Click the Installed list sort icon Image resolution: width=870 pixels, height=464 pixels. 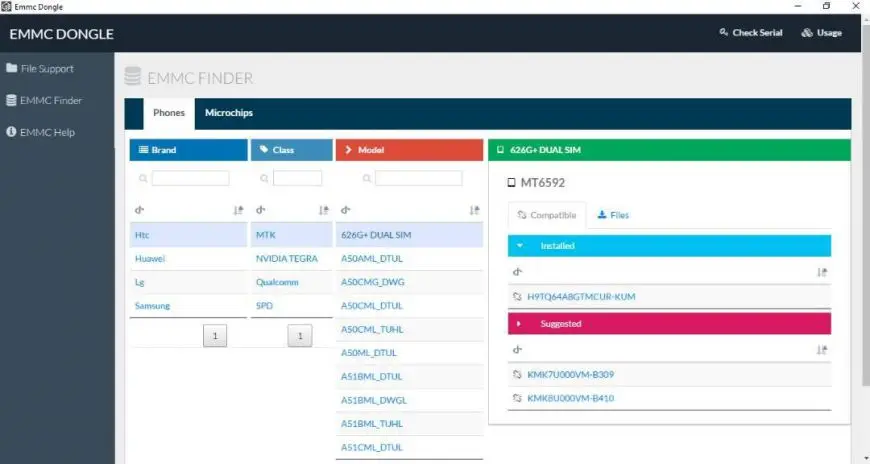[822, 272]
